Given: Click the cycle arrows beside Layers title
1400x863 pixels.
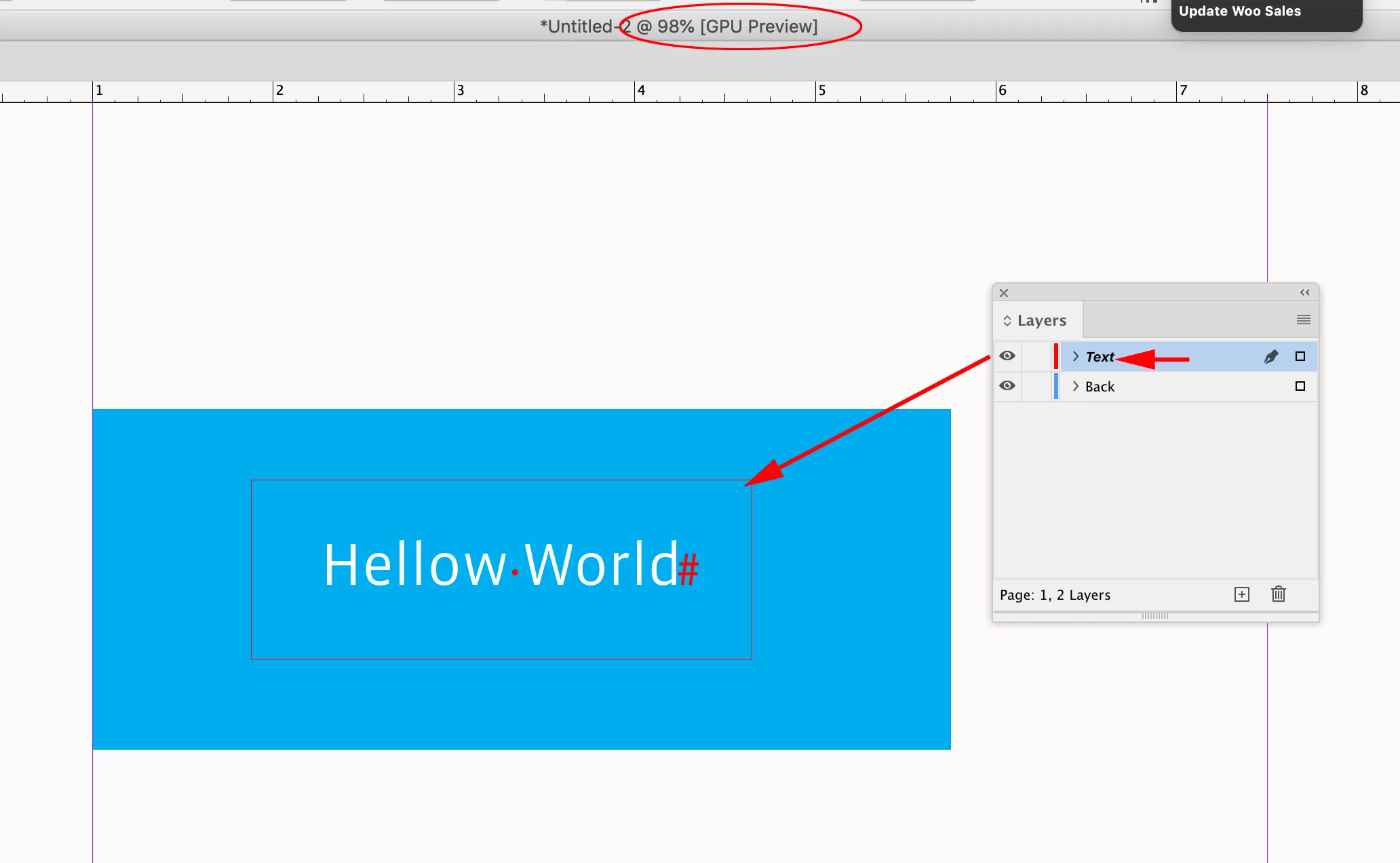Looking at the screenshot, I should tap(1007, 320).
